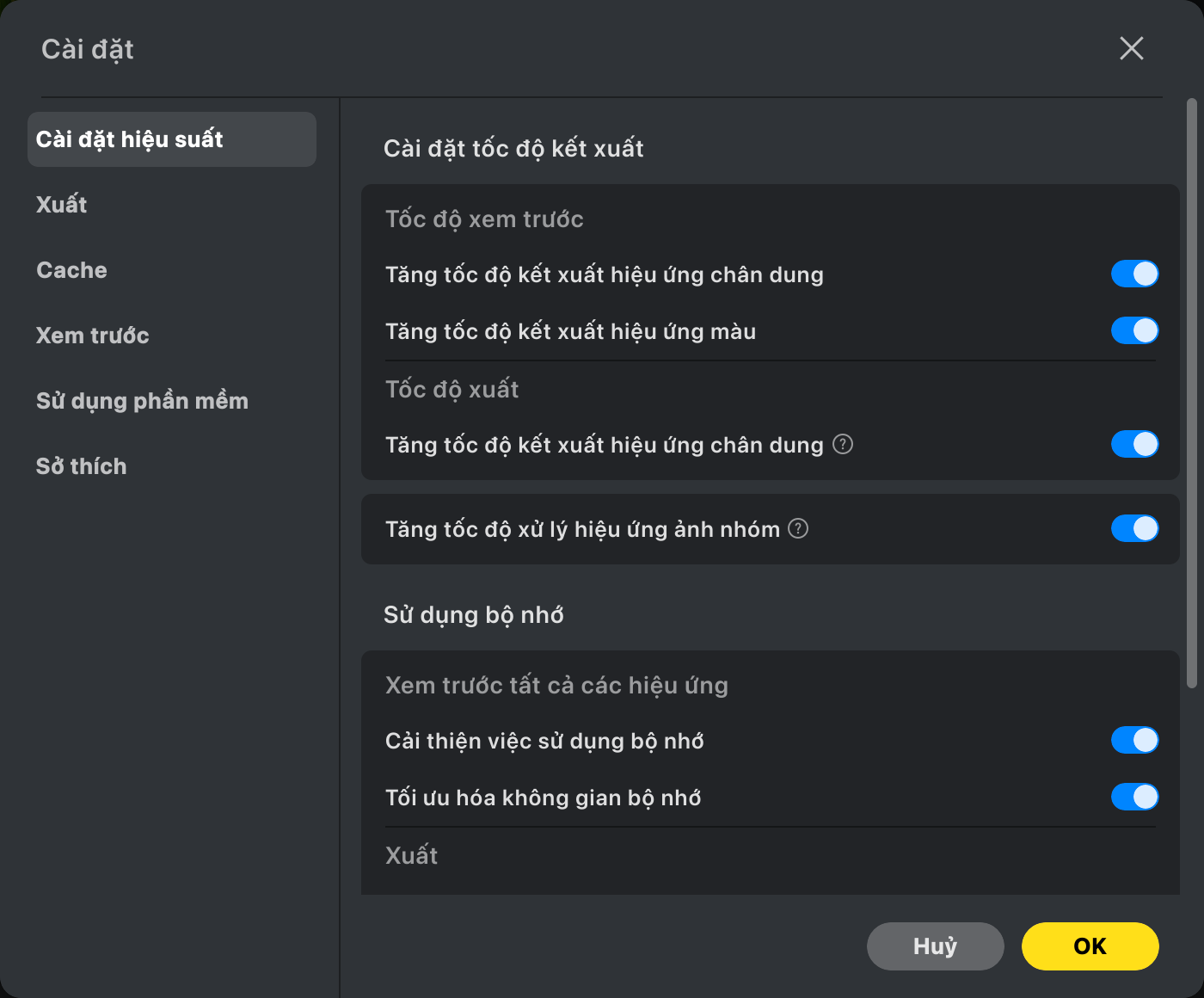Switch to the Cache settings tab
Image resolution: width=1204 pixels, height=998 pixels.
(x=71, y=270)
